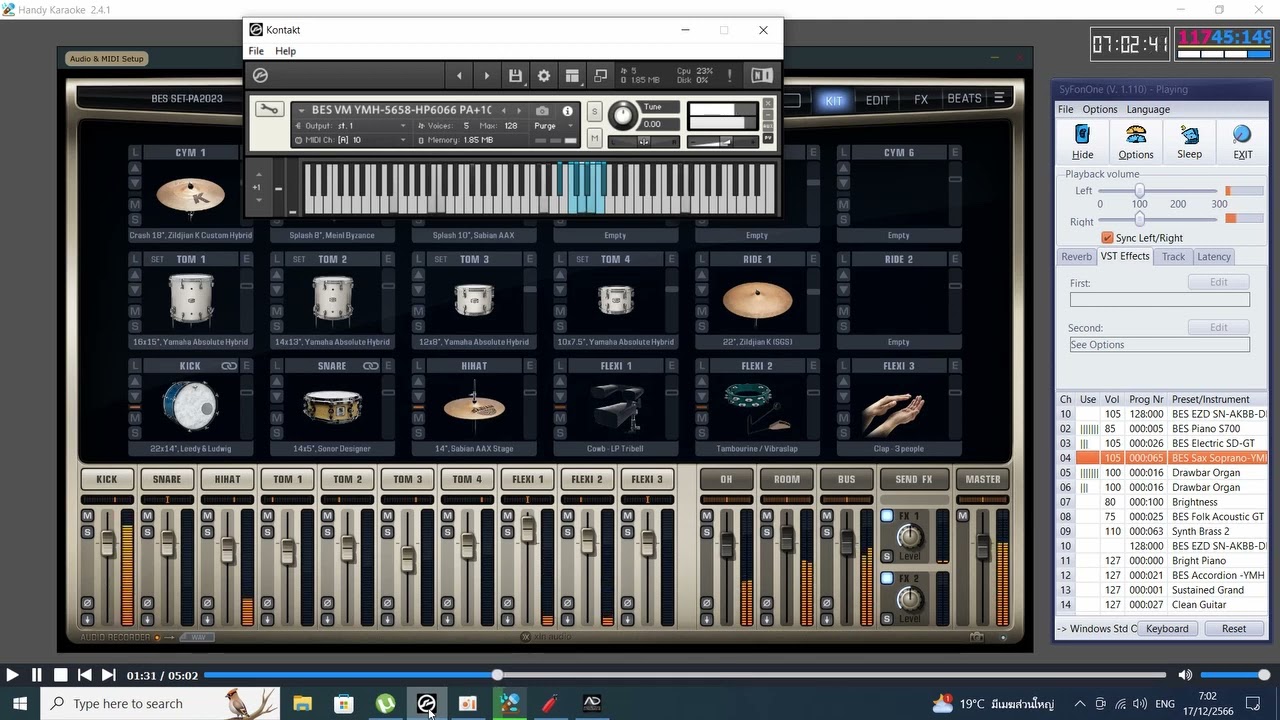Open the Help menu in Kontakt
The width and height of the screenshot is (1280, 720).
point(285,51)
